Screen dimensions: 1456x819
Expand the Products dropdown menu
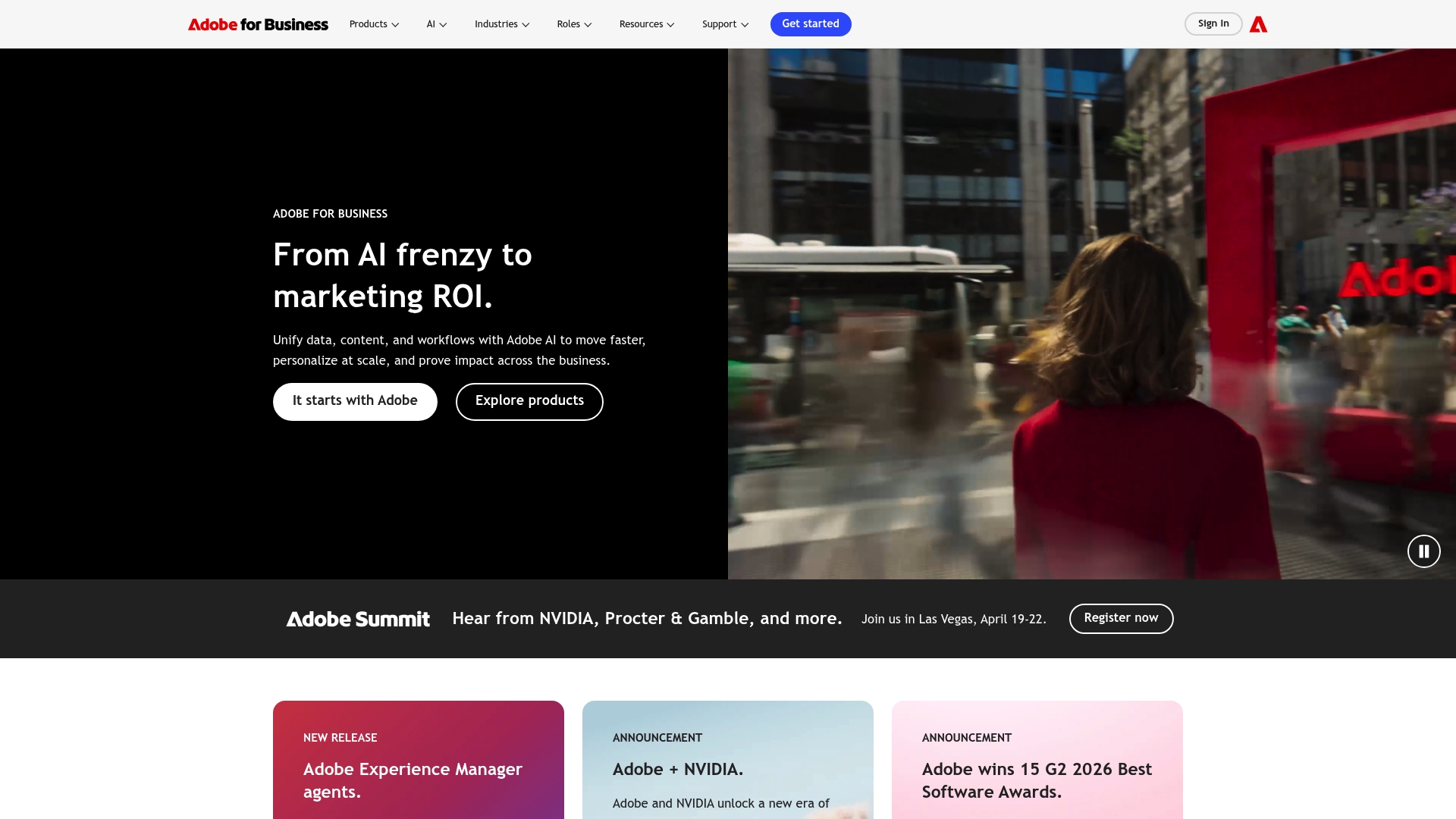click(374, 24)
